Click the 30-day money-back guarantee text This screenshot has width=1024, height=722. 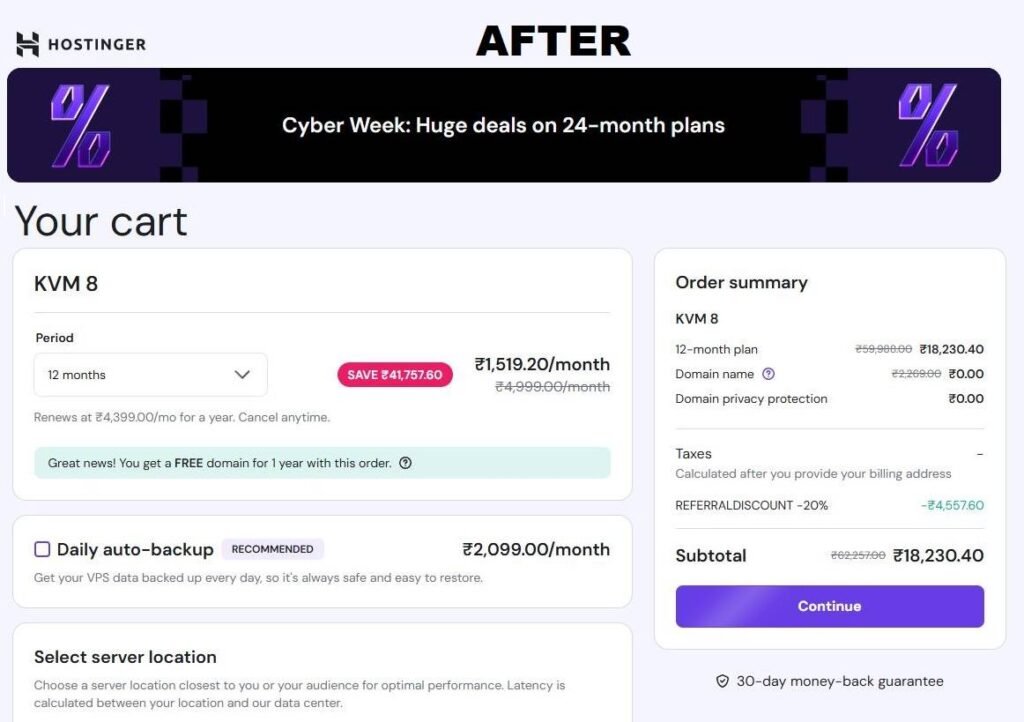click(840, 681)
